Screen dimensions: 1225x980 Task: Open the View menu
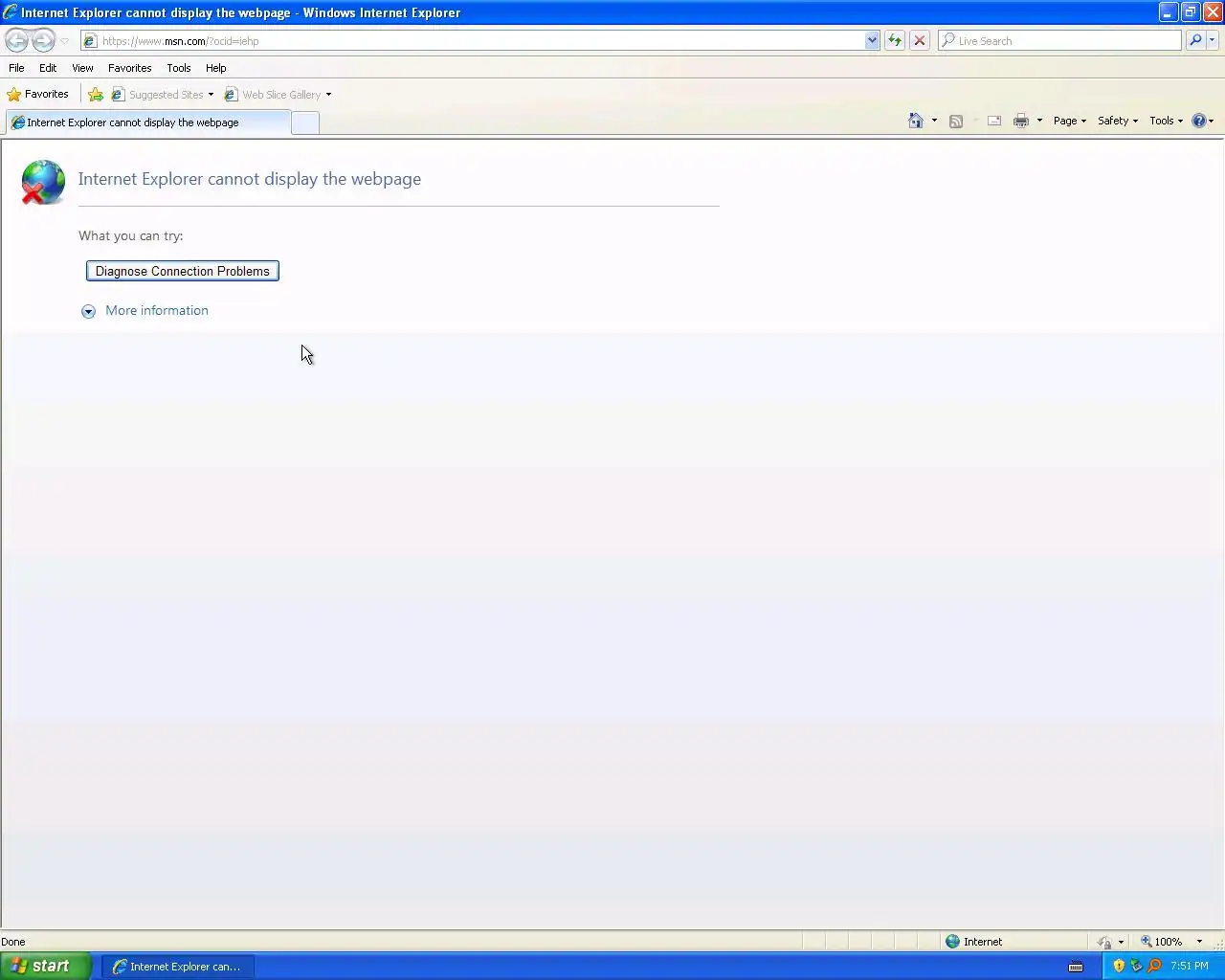point(82,68)
